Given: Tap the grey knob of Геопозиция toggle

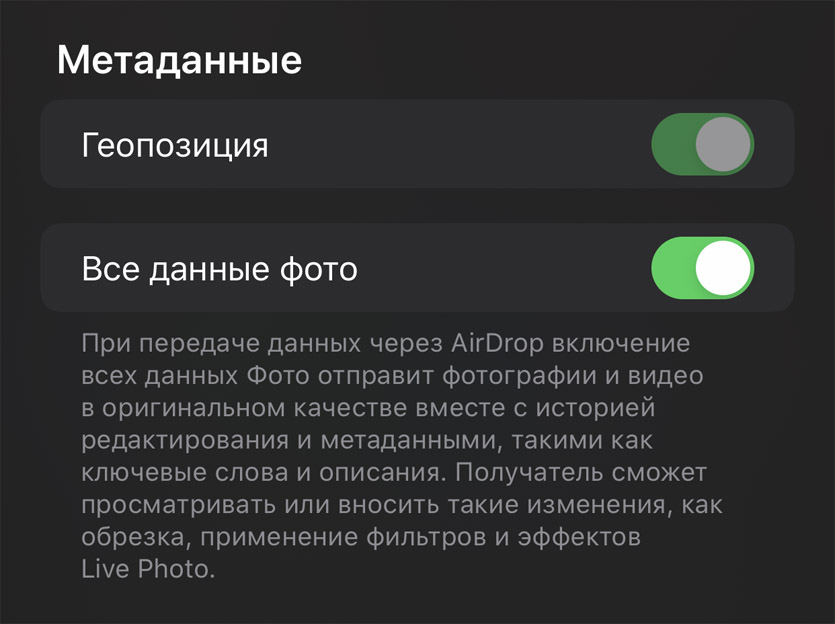Looking at the screenshot, I should [x=723, y=144].
